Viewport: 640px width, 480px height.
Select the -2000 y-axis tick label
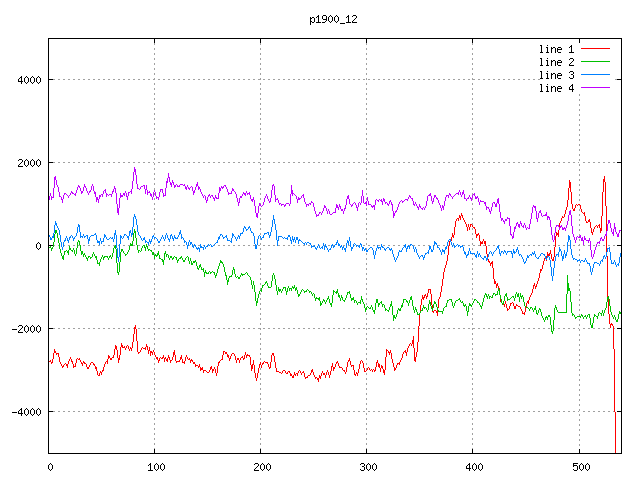pyautogui.click(x=24, y=329)
